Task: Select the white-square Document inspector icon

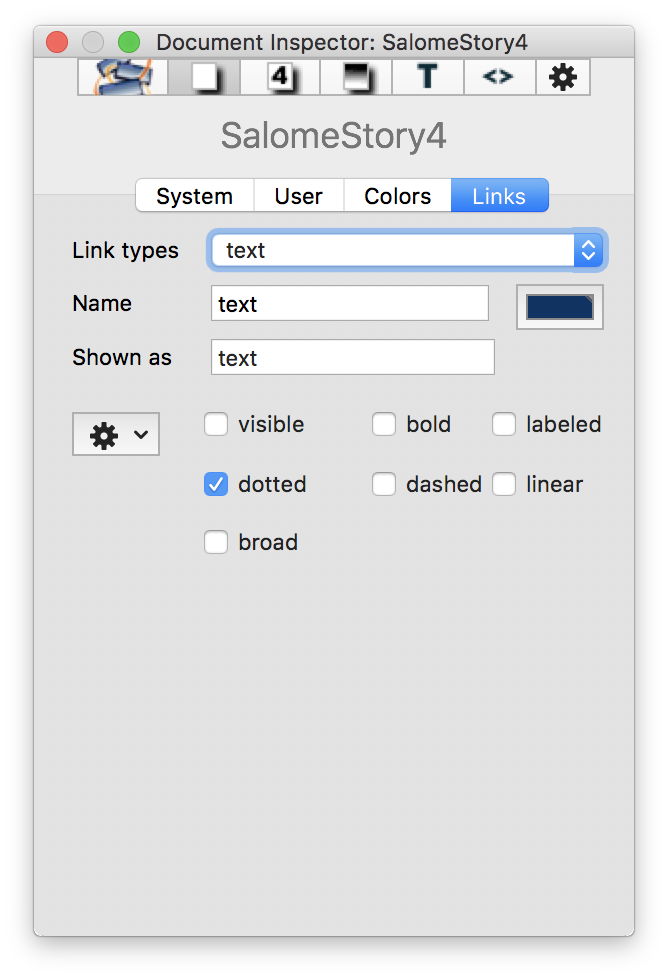Action: [x=203, y=77]
